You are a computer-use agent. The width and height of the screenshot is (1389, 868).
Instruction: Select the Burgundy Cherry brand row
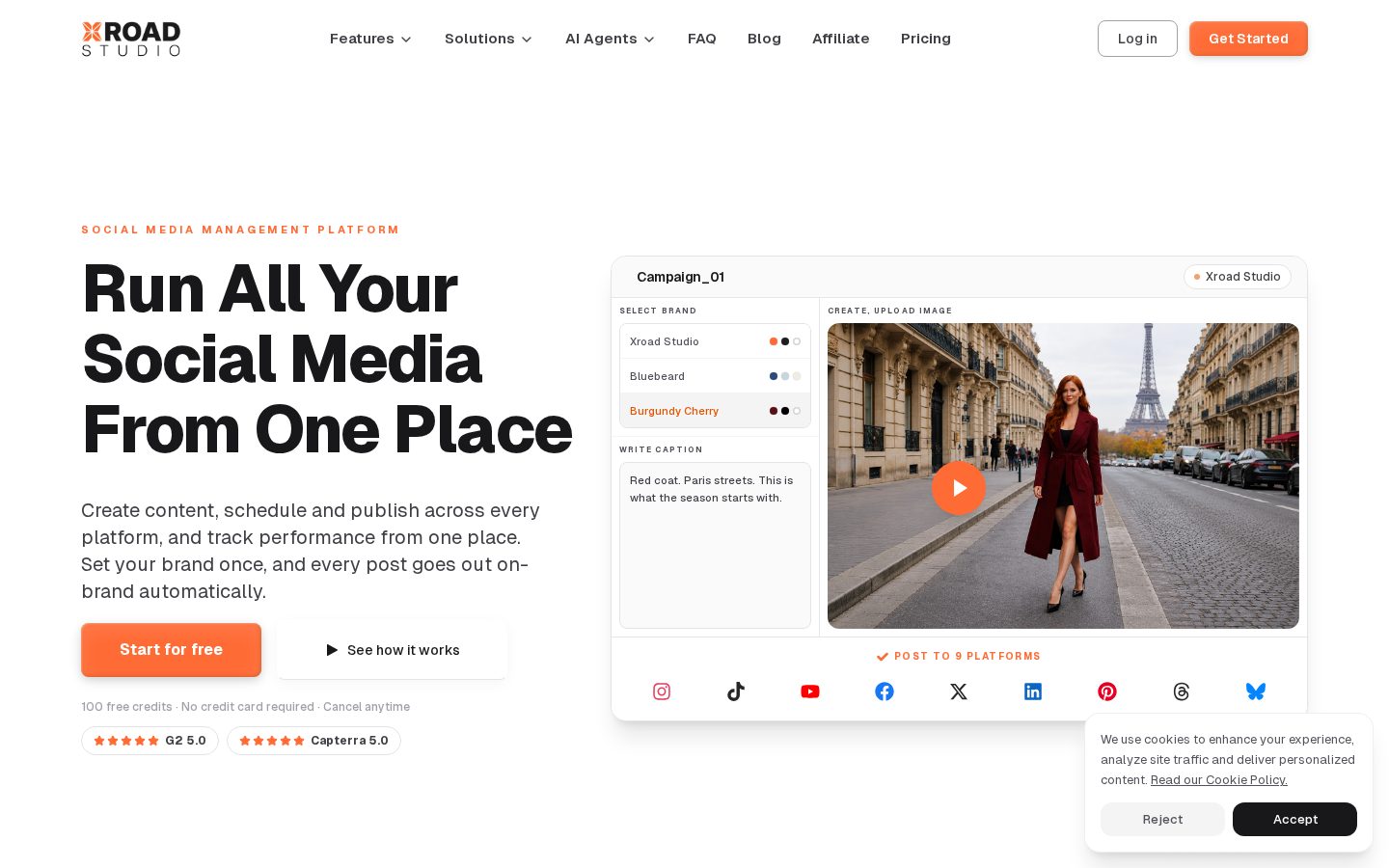point(715,411)
